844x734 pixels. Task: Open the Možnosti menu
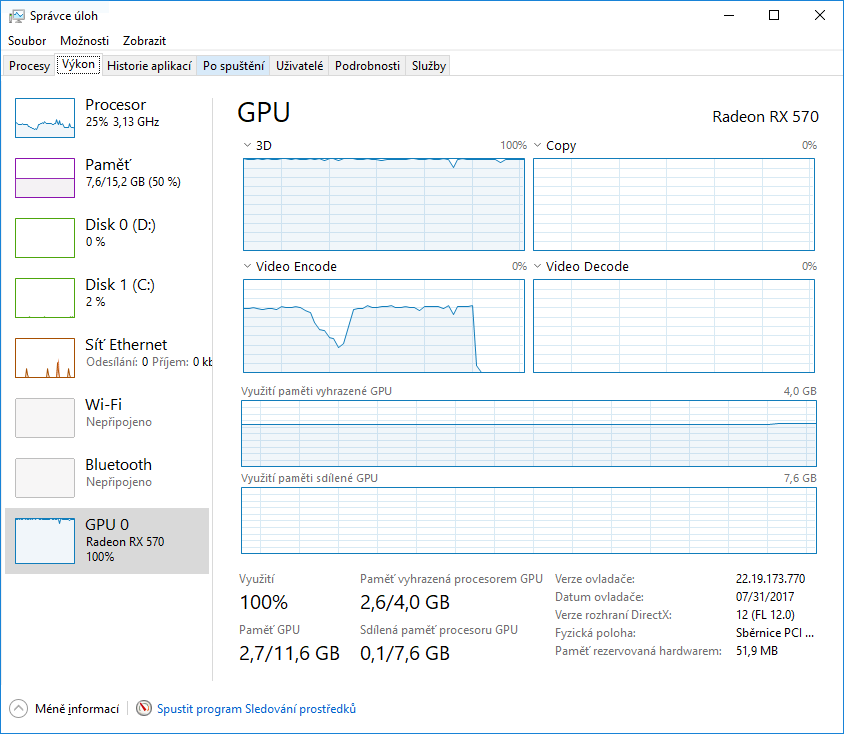[x=84, y=41]
